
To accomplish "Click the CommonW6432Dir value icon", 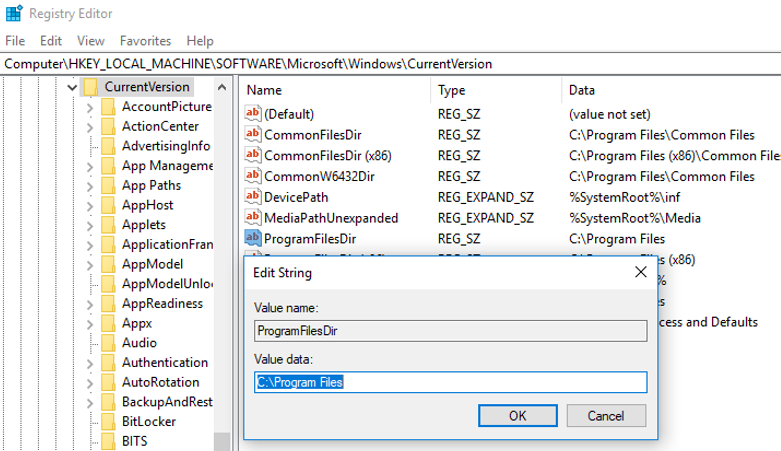I will 253,176.
